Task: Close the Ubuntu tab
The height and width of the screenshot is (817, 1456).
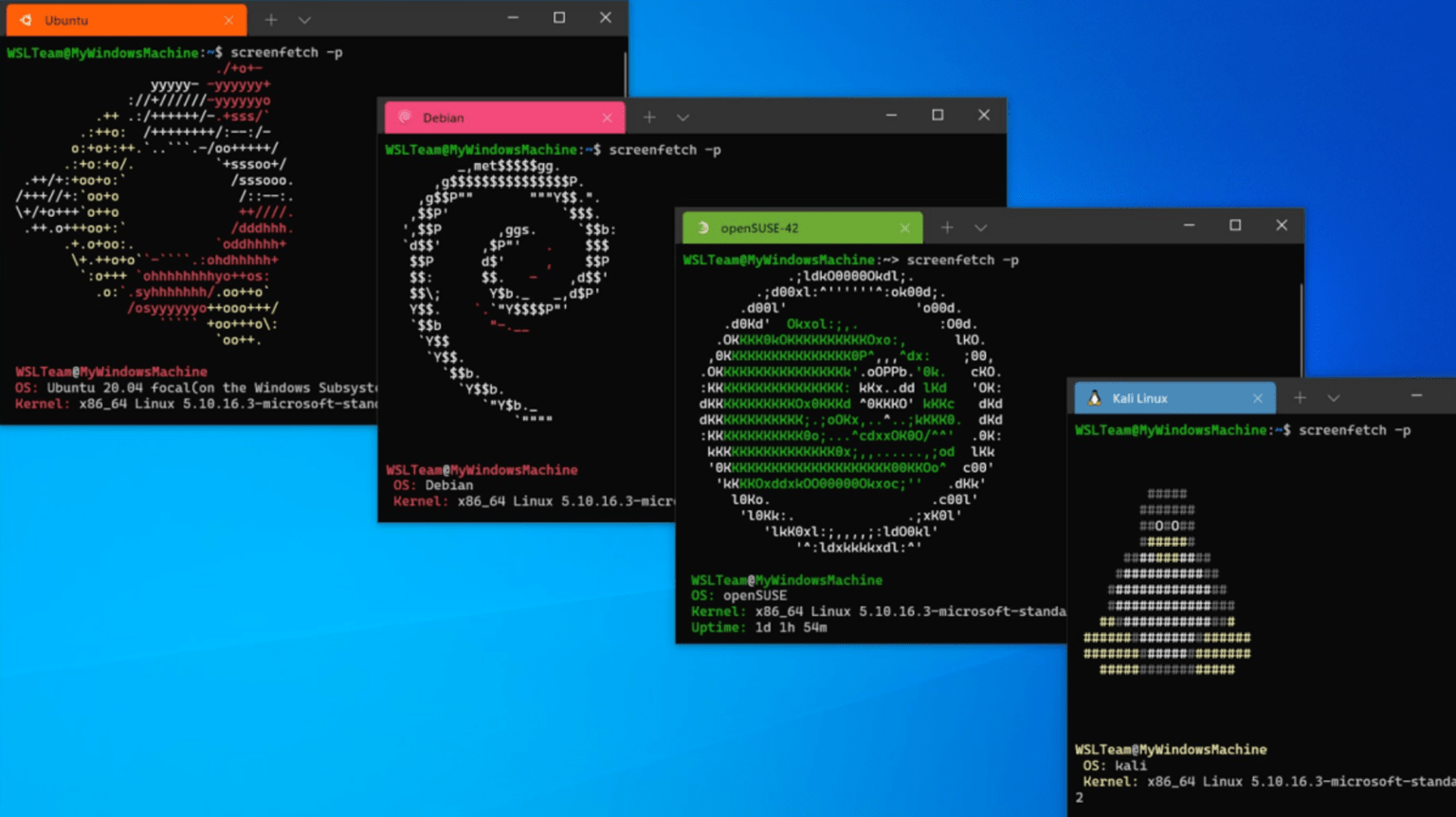Action: click(x=228, y=20)
